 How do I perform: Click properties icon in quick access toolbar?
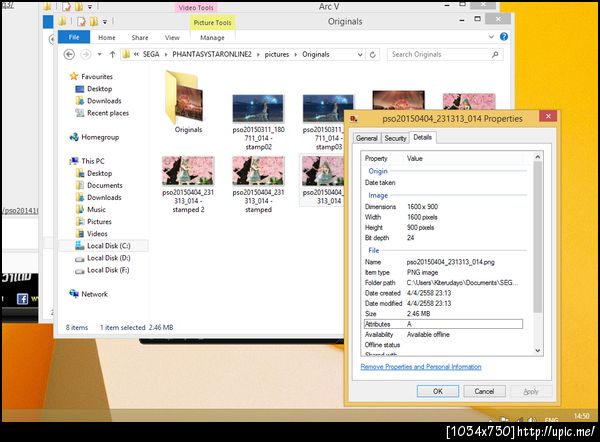point(82,21)
